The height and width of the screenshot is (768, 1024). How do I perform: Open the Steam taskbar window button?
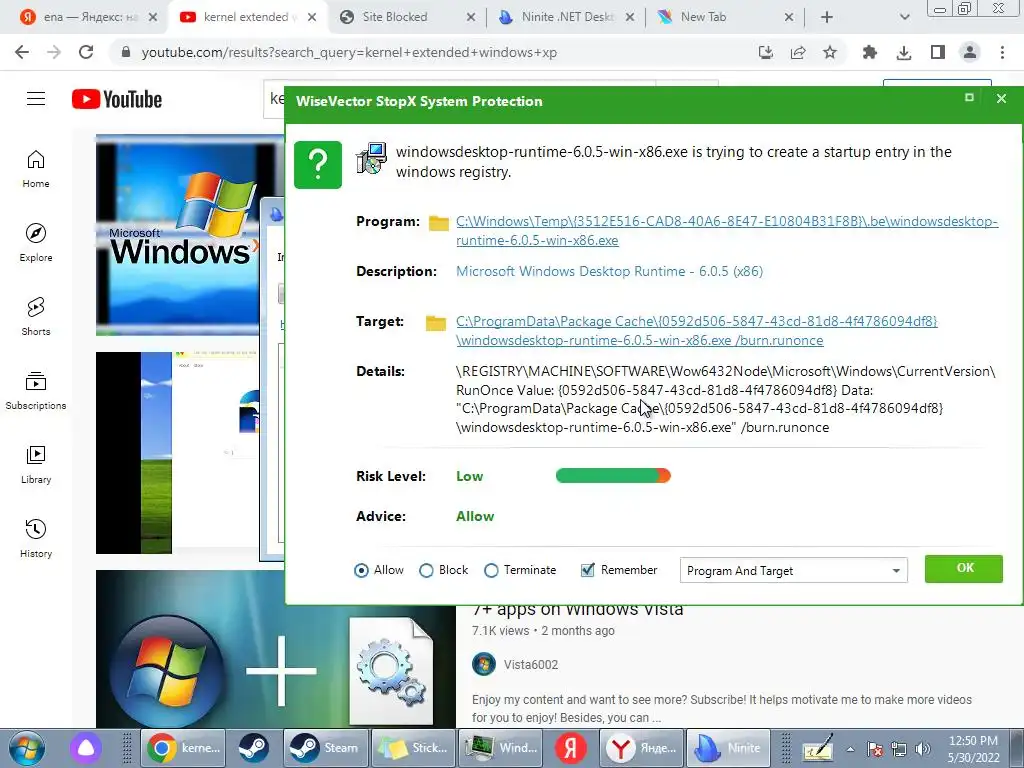(325, 748)
